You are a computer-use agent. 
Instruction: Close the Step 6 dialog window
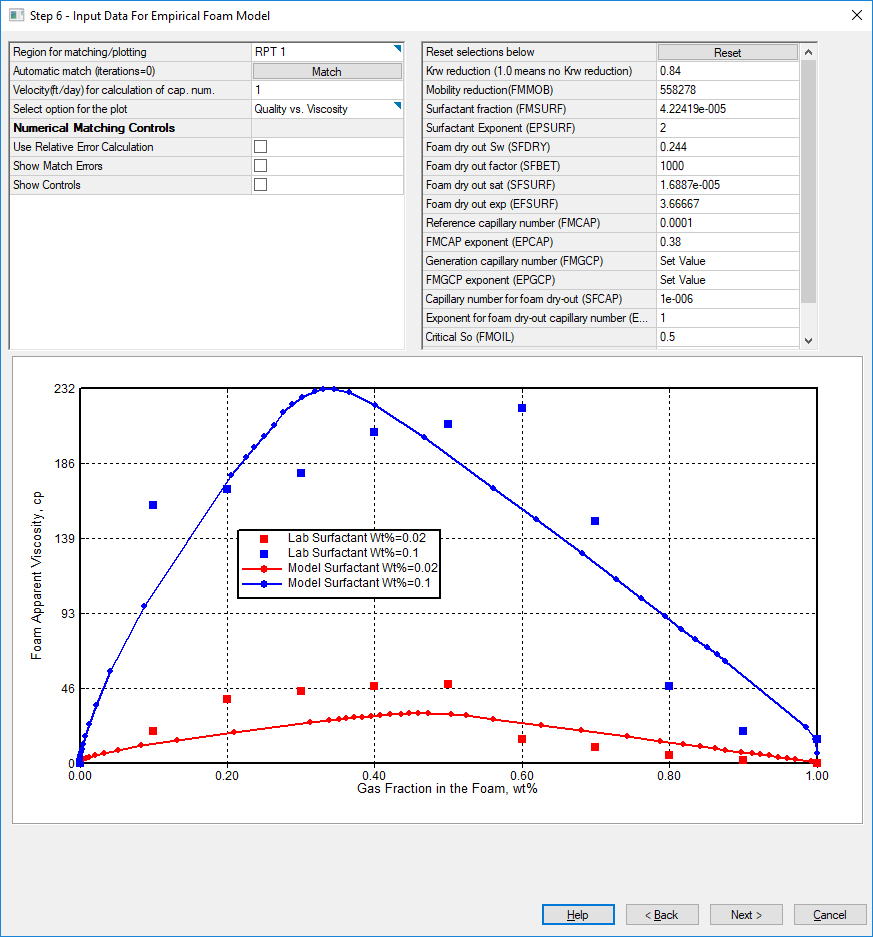click(x=855, y=16)
